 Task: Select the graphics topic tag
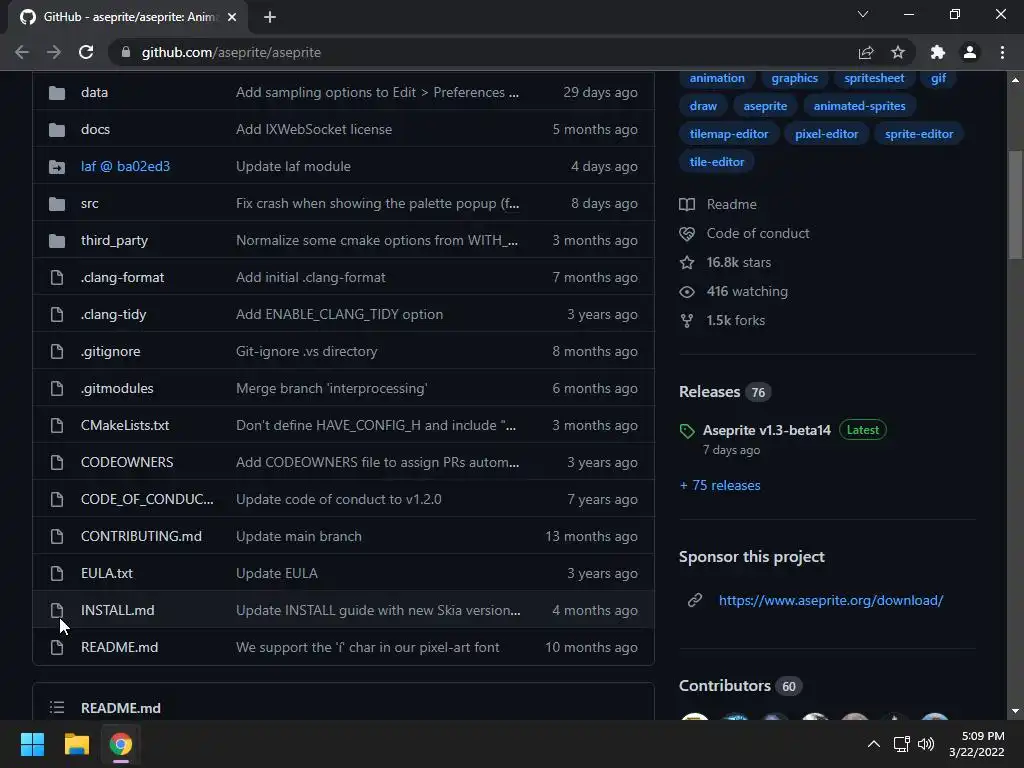tap(794, 78)
